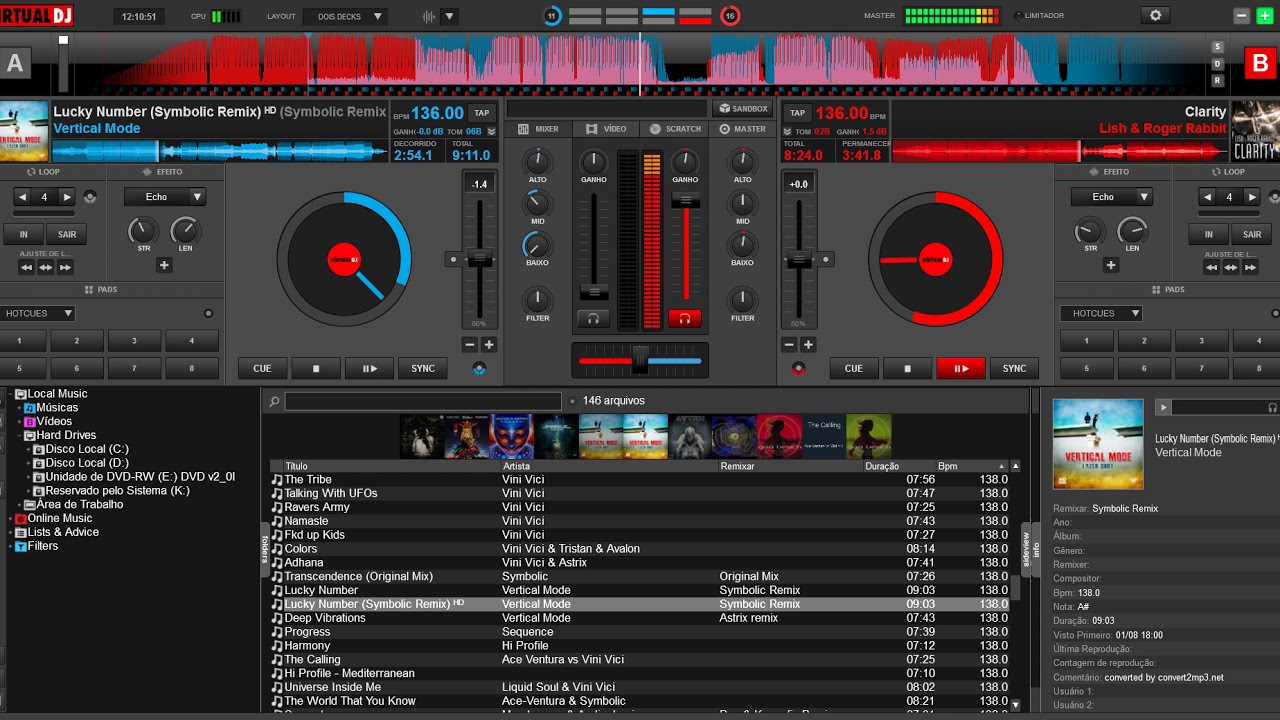Toggle headphone cue on left mixer channel
The image size is (1280, 720).
pos(593,319)
